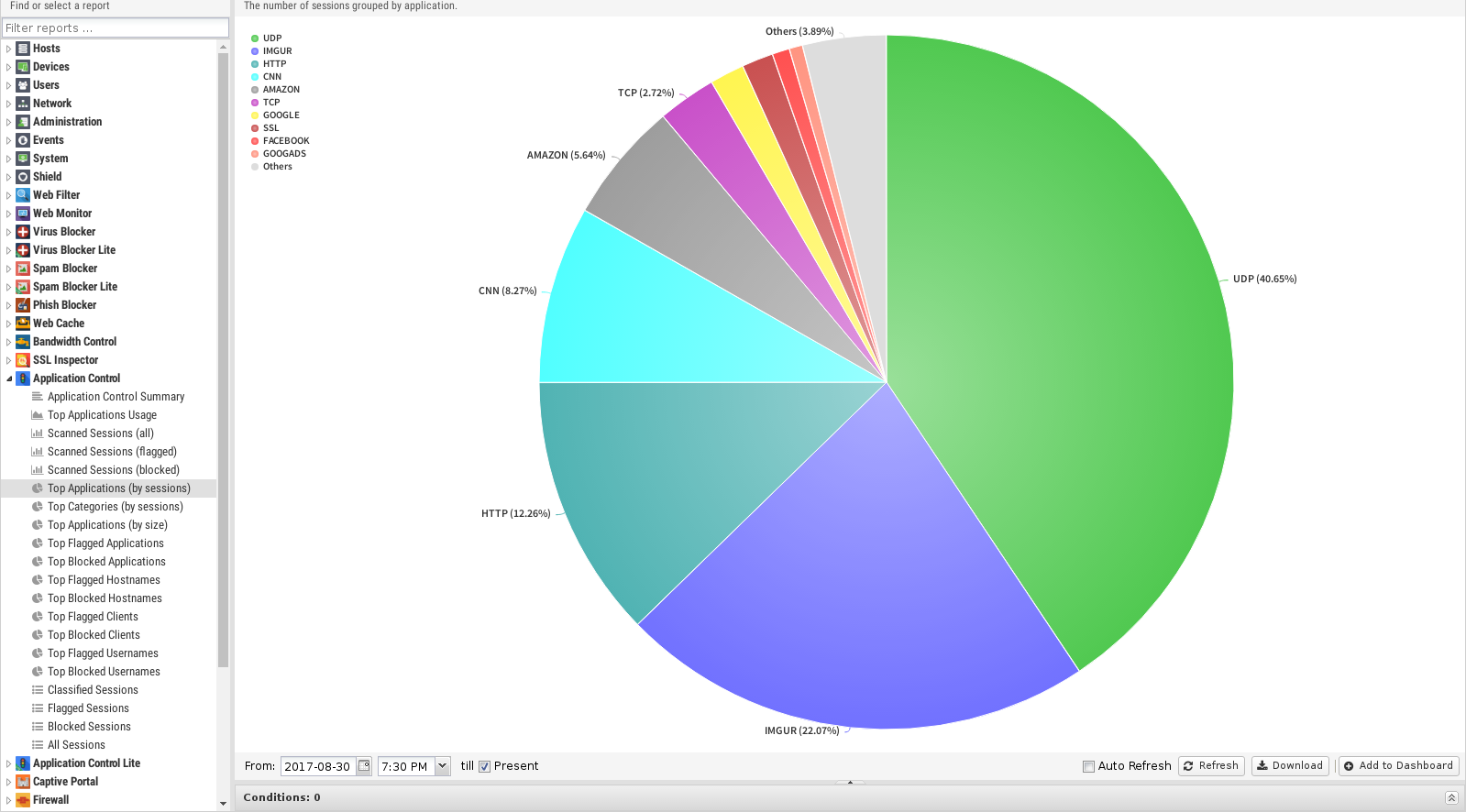Expand the Application Control Lite node

9,763
